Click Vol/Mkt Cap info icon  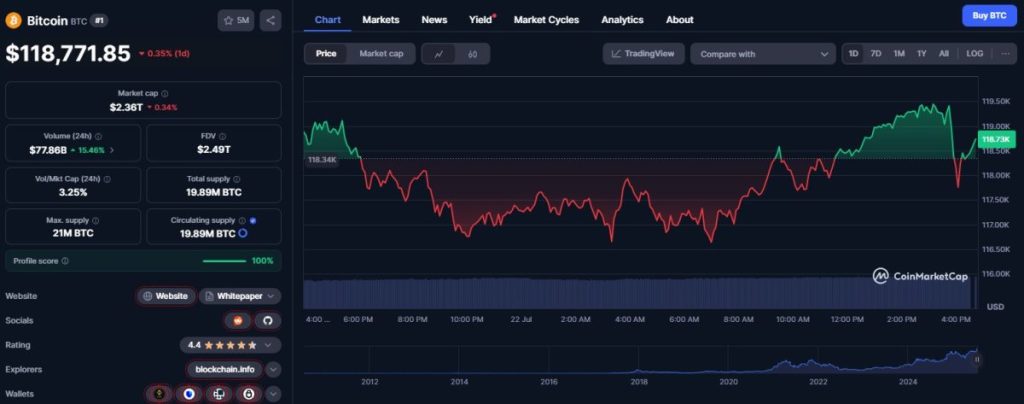[107, 179]
